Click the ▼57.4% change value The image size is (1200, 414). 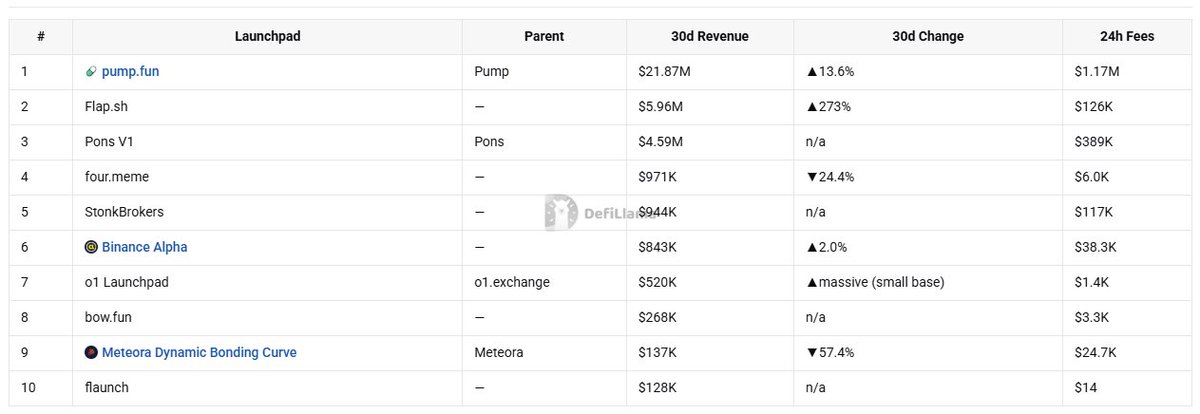830,352
